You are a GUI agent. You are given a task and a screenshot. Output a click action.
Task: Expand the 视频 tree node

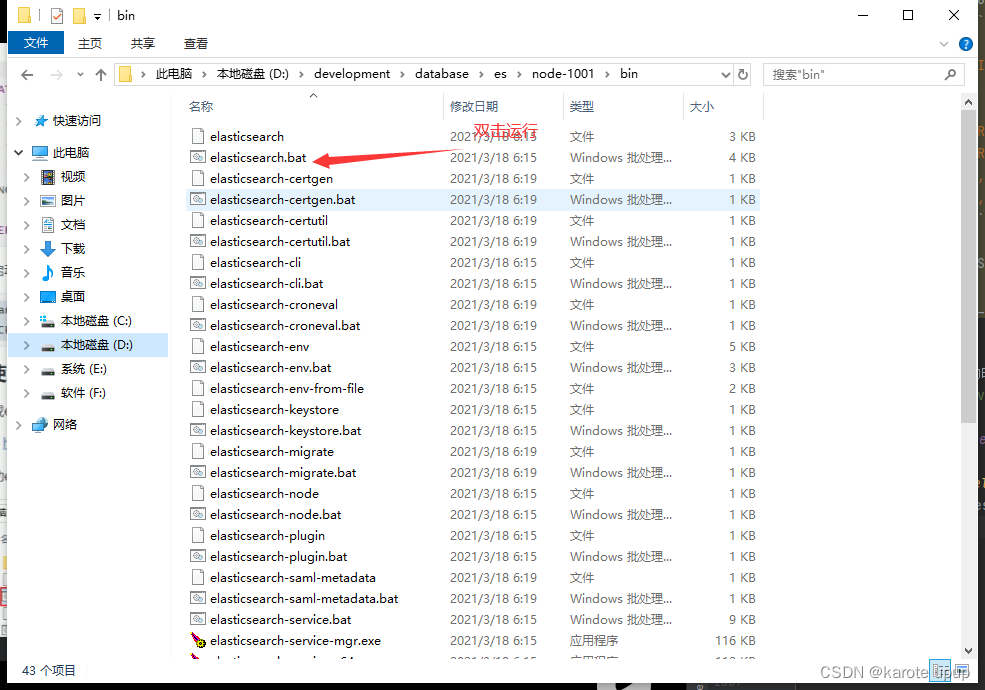tap(26, 177)
